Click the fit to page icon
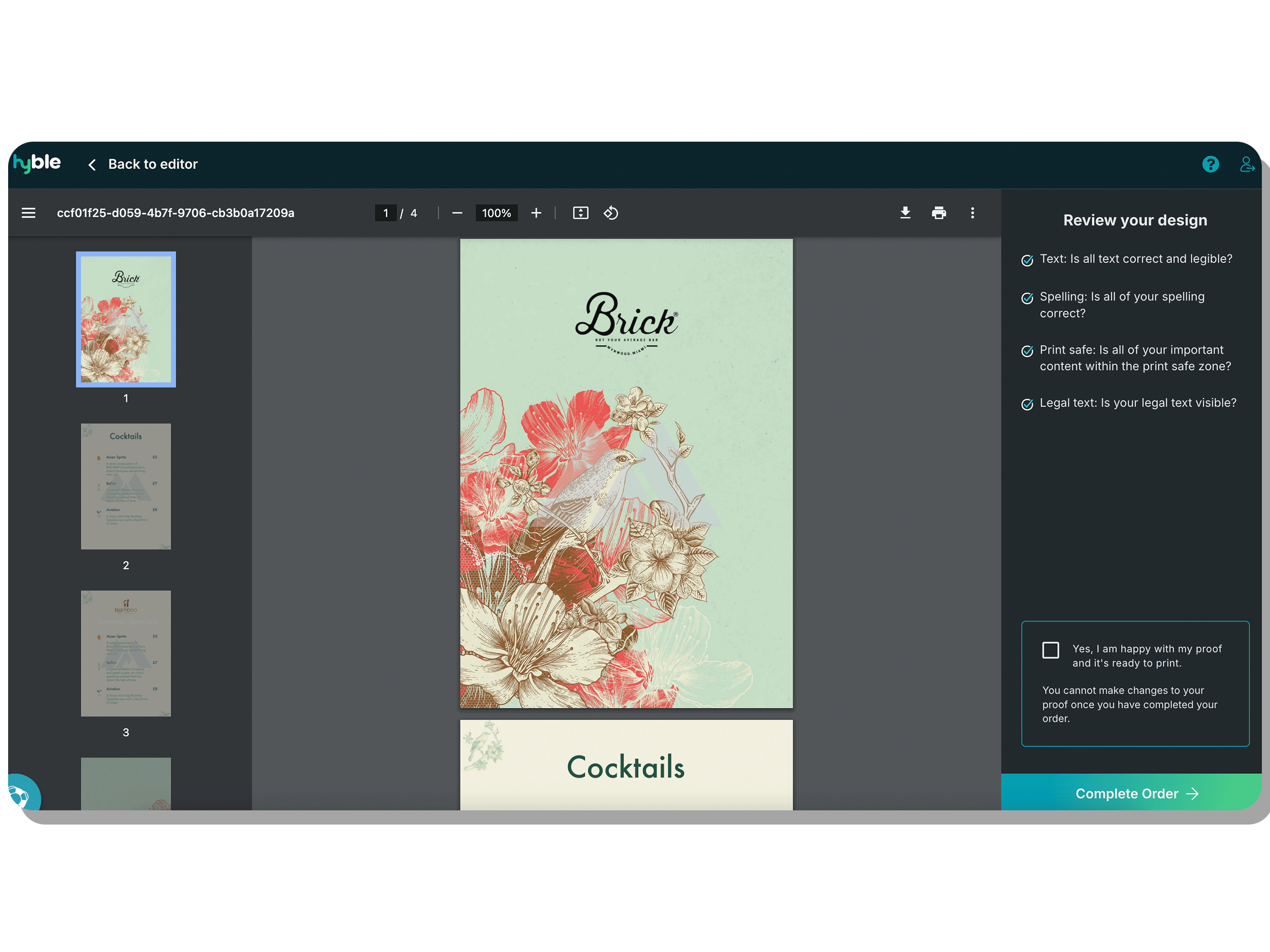The height and width of the screenshot is (952, 1270). click(581, 213)
